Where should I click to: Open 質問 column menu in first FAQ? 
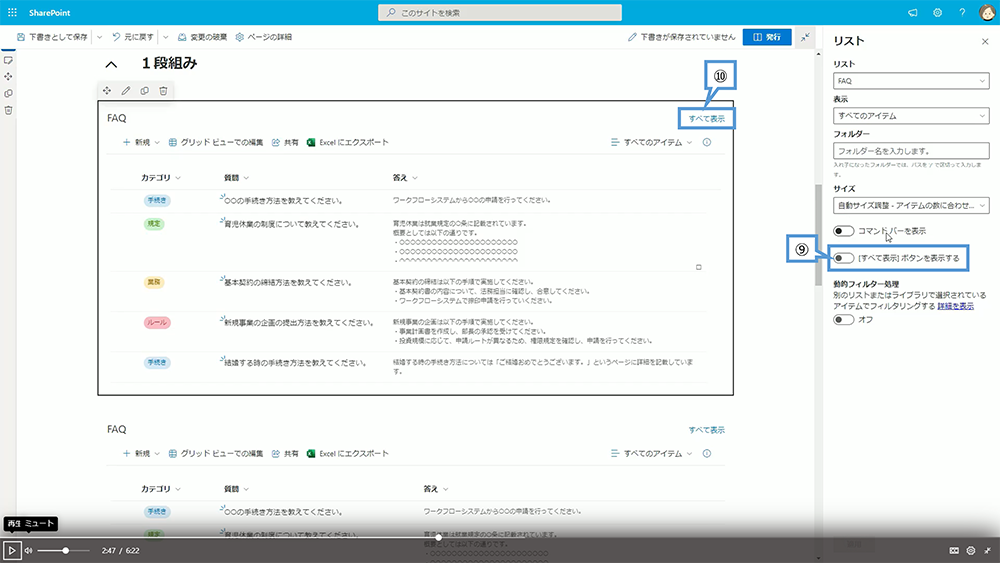coord(236,178)
